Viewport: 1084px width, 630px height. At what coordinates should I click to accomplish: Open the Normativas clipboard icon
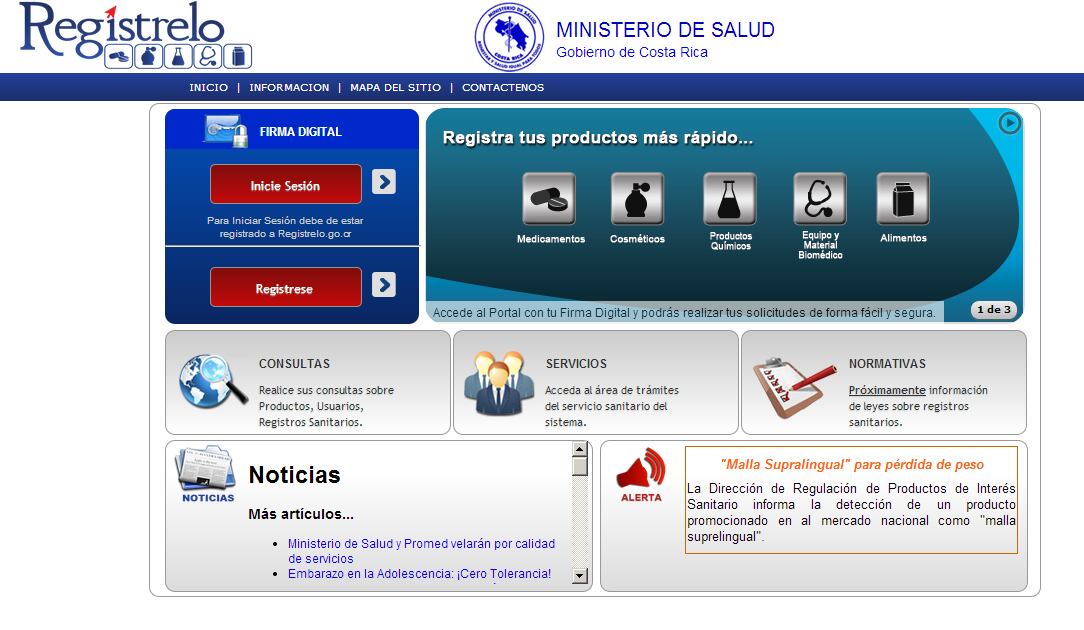point(793,385)
